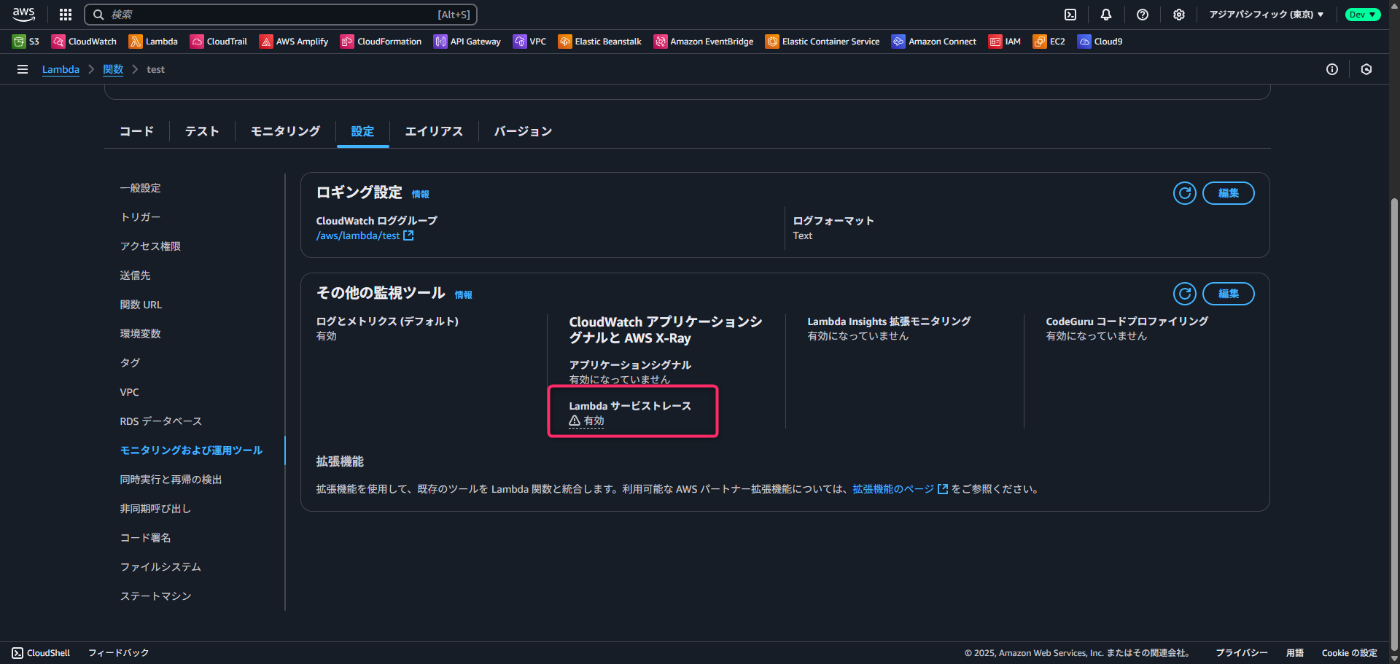Open 情報 link next to その他の監視ツール
The image size is (1400, 664).
pyautogui.click(x=463, y=295)
